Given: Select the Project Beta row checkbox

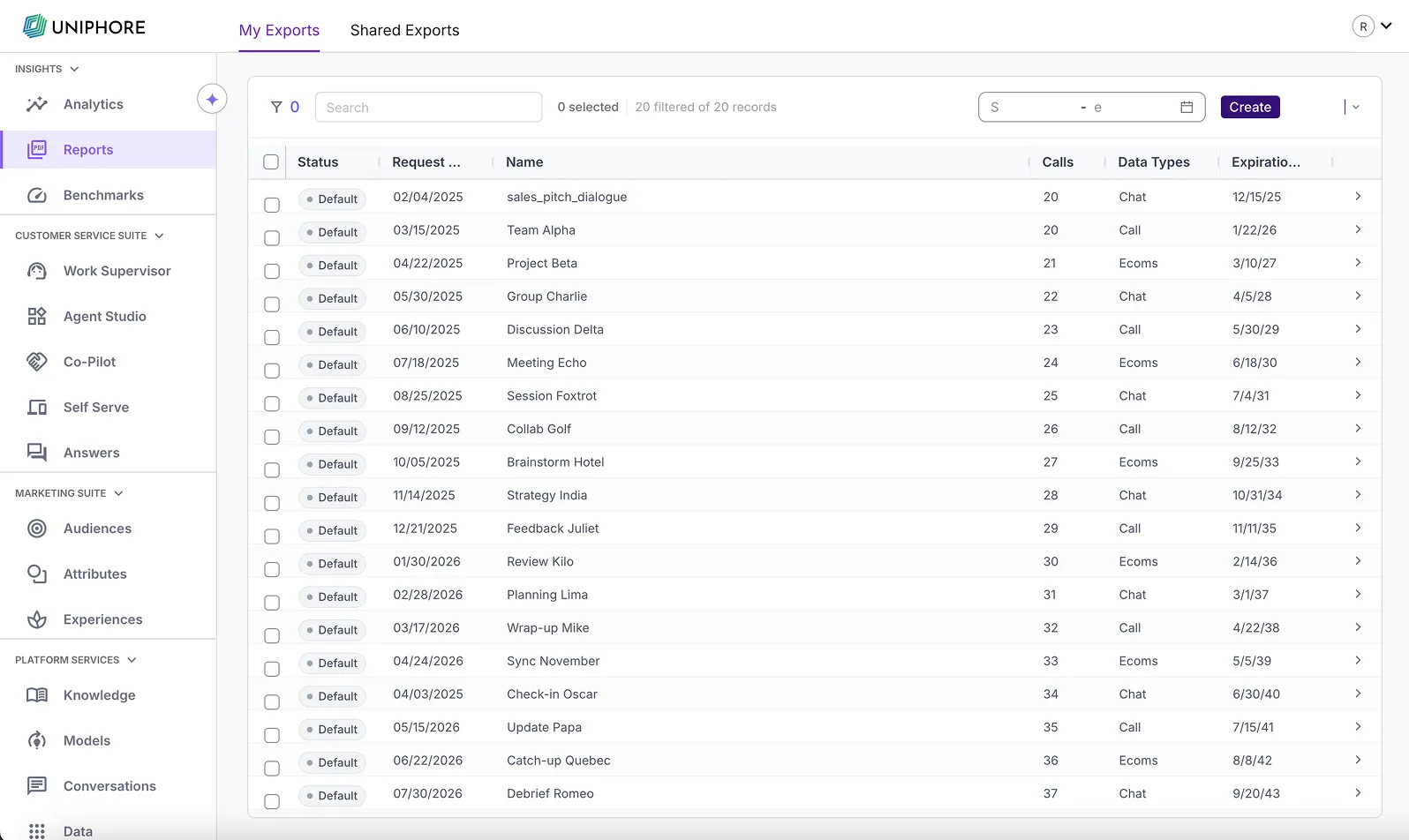Looking at the screenshot, I should [272, 271].
